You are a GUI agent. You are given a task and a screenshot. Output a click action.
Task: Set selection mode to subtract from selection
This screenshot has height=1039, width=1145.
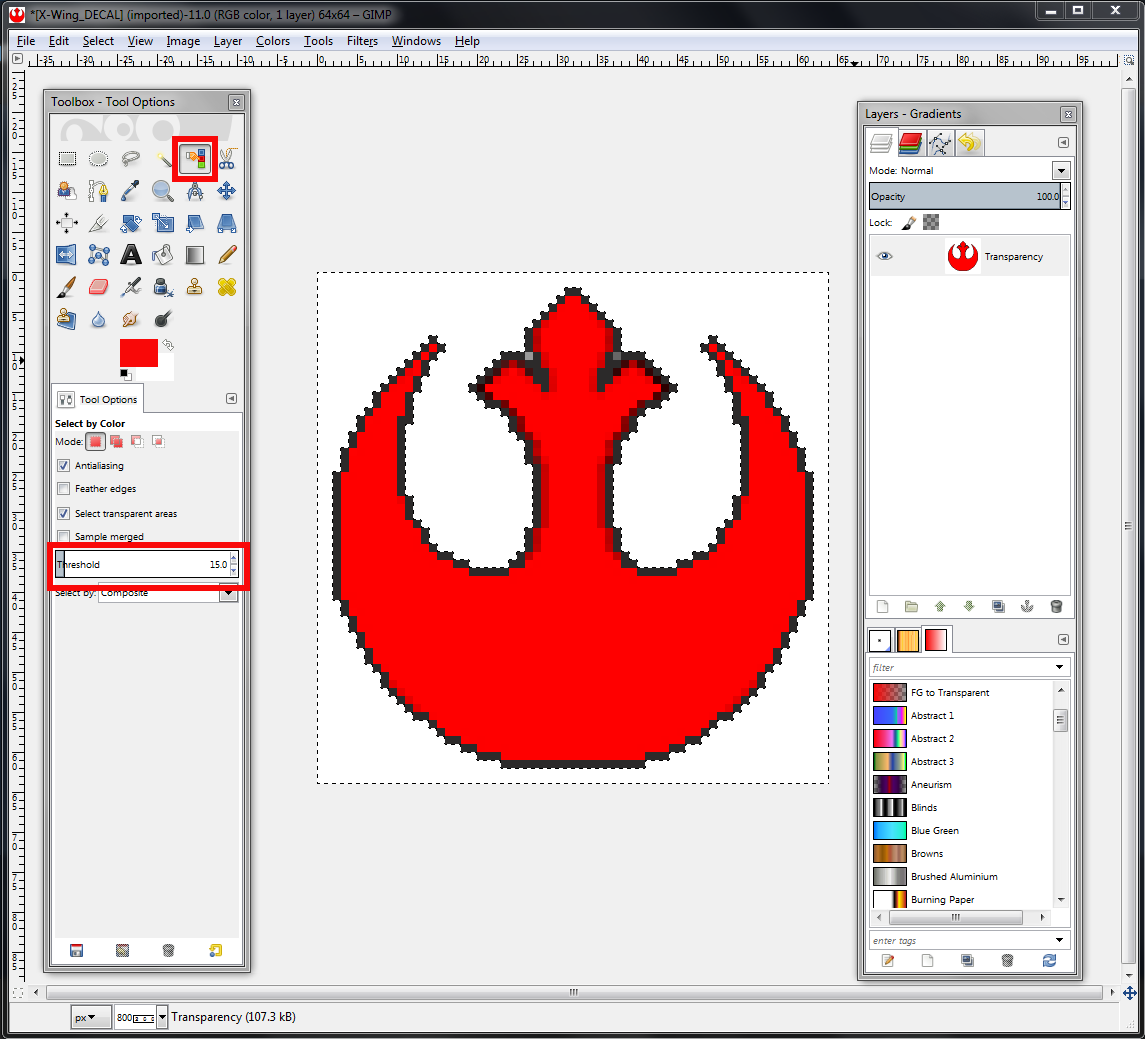click(137, 442)
